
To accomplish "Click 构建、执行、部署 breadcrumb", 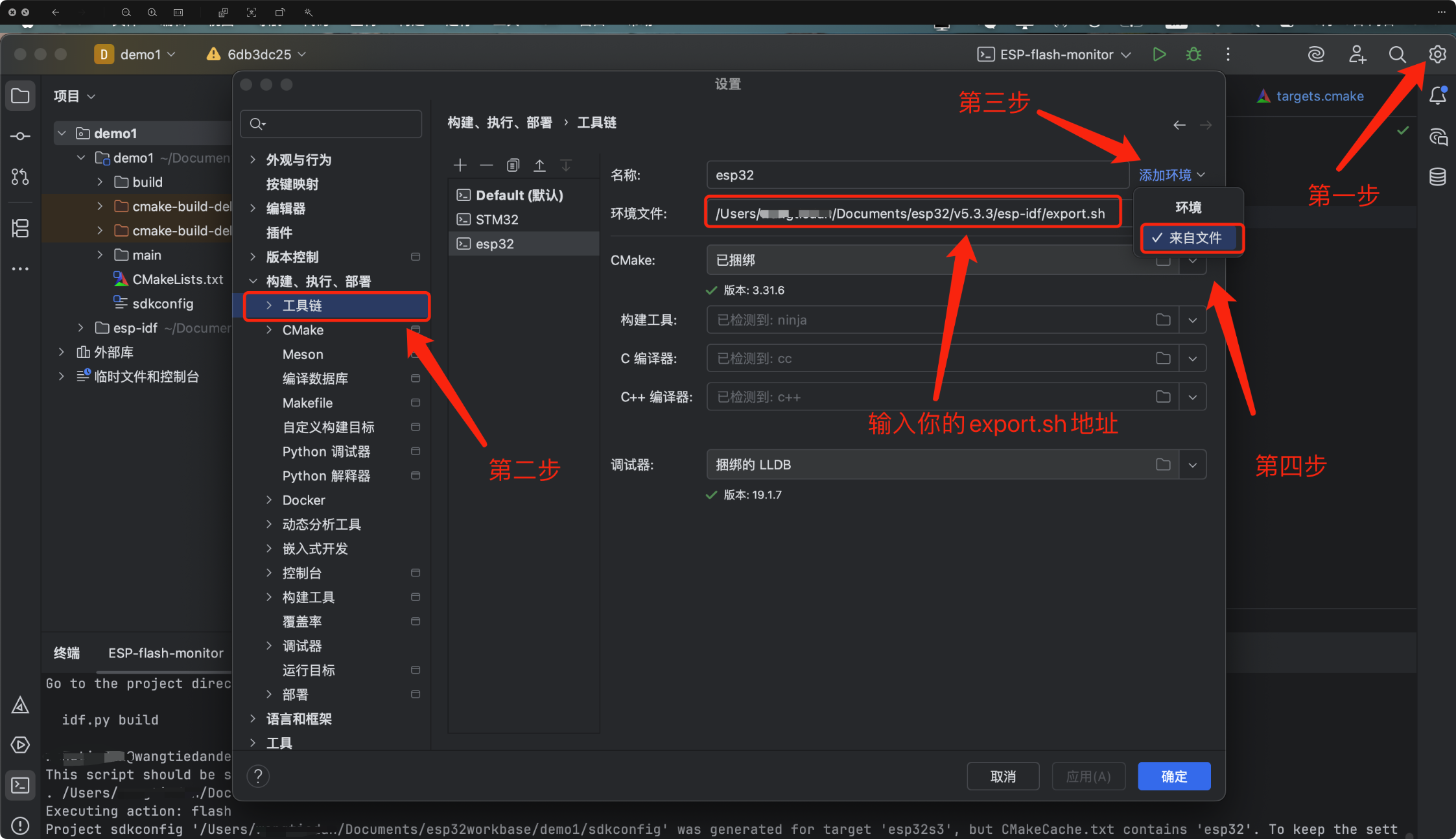I will click(499, 123).
